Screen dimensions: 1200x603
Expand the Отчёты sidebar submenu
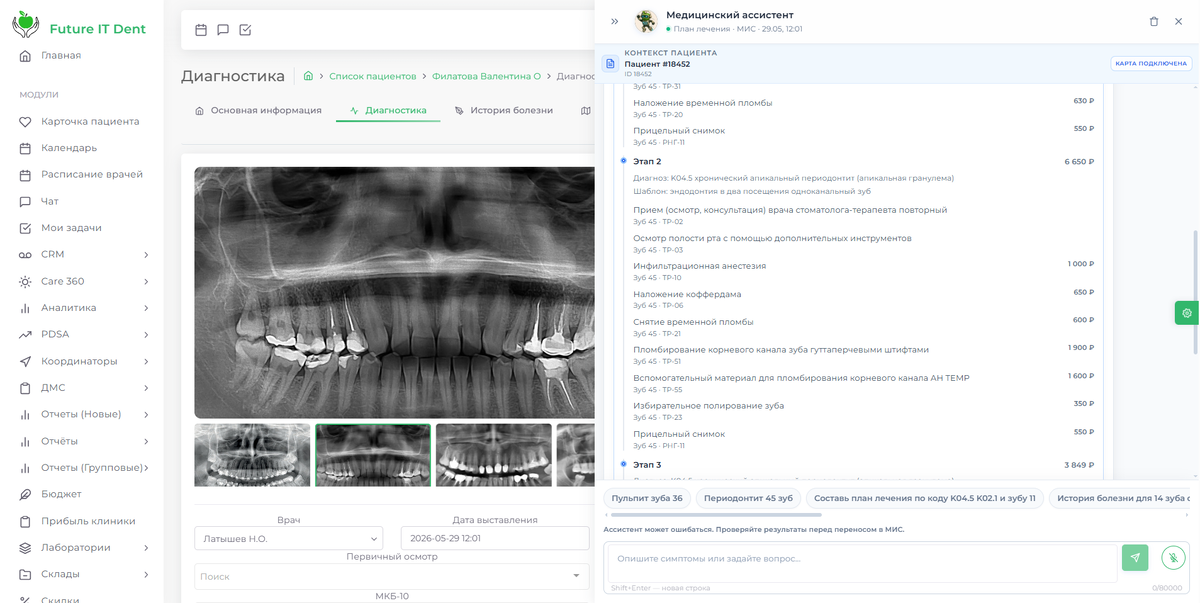click(82, 441)
